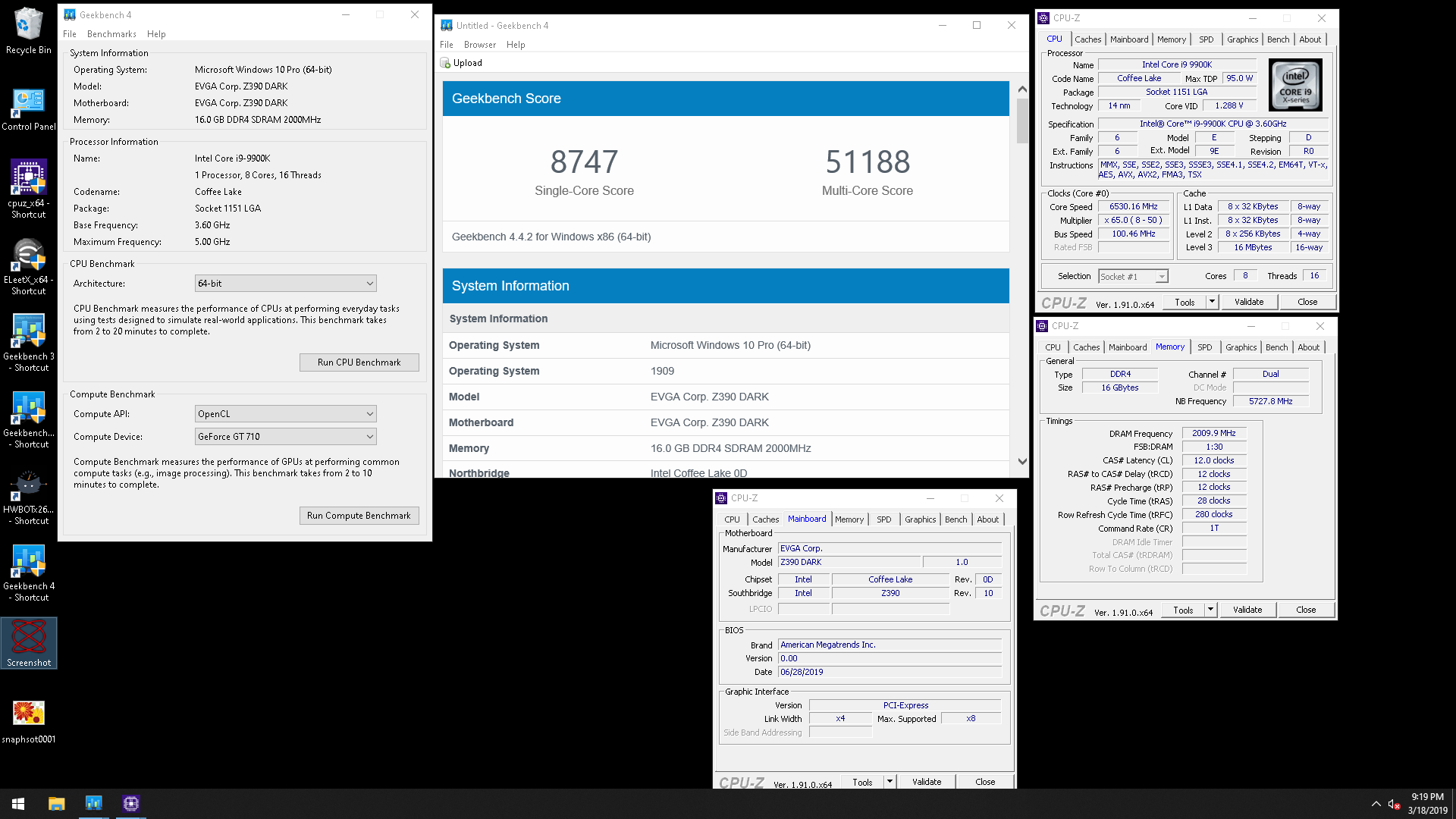The width and height of the screenshot is (1456, 819).
Task: Click the Geekbench results scrollbar thumb
Action: coord(1022,120)
